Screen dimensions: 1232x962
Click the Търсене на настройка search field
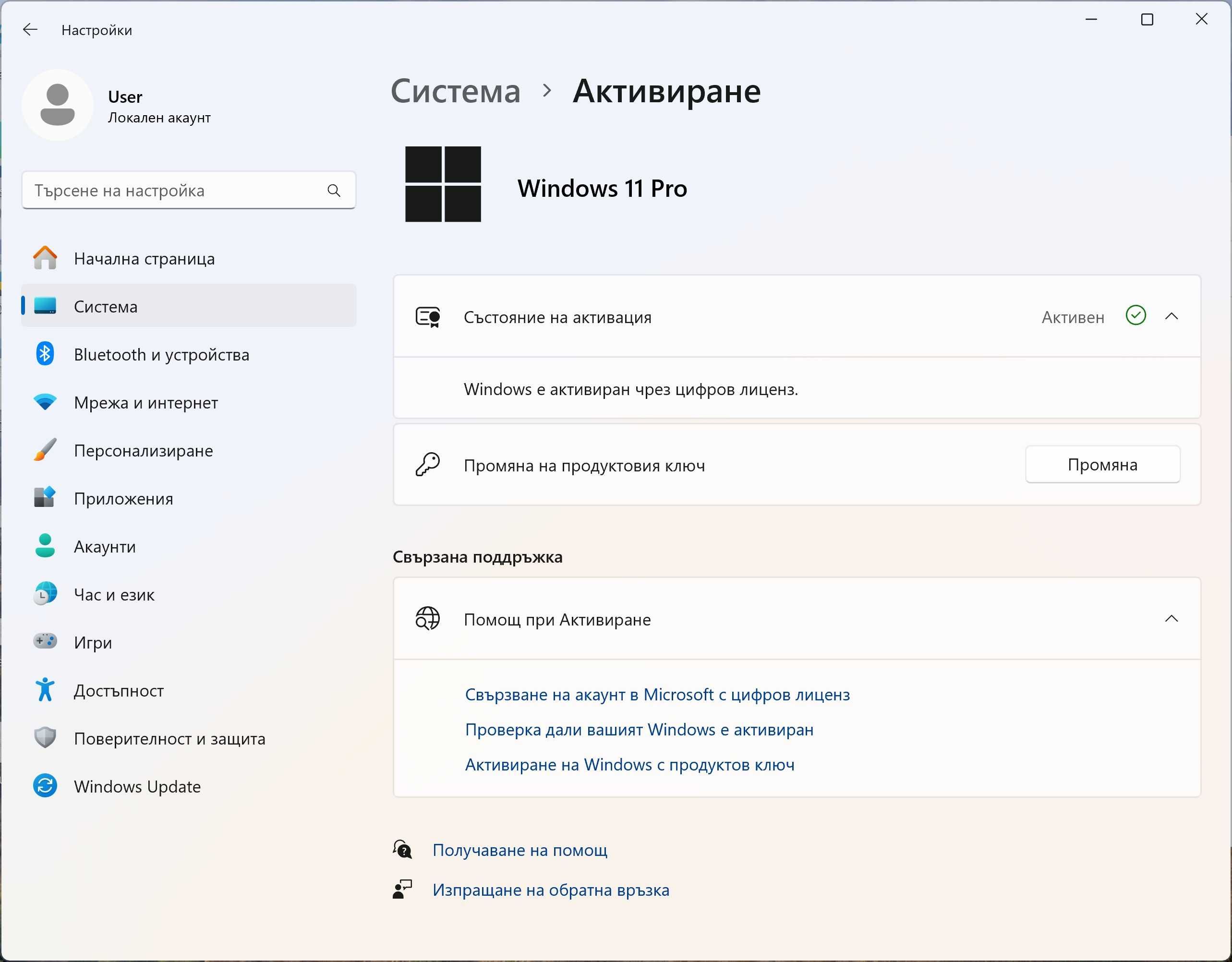pos(189,191)
